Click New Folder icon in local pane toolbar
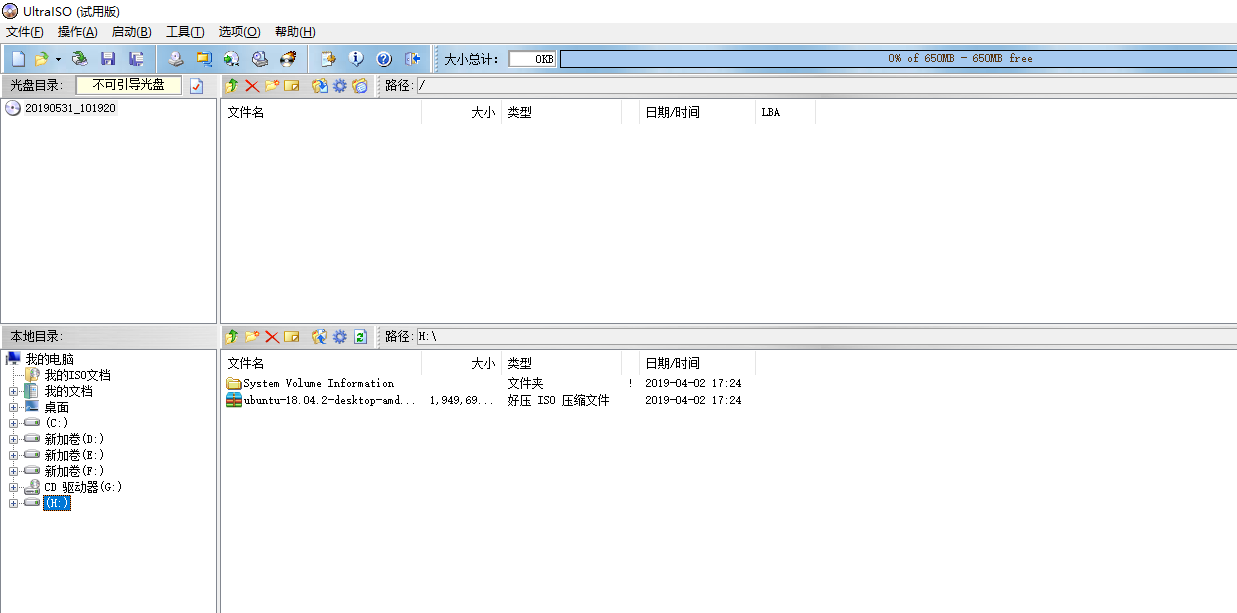This screenshot has width=1237, height=613. pos(252,337)
